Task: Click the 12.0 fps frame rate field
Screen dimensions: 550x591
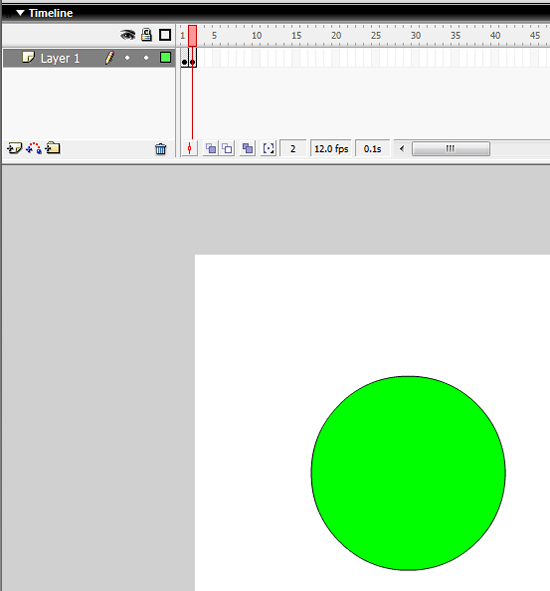Action: pyautogui.click(x=331, y=149)
